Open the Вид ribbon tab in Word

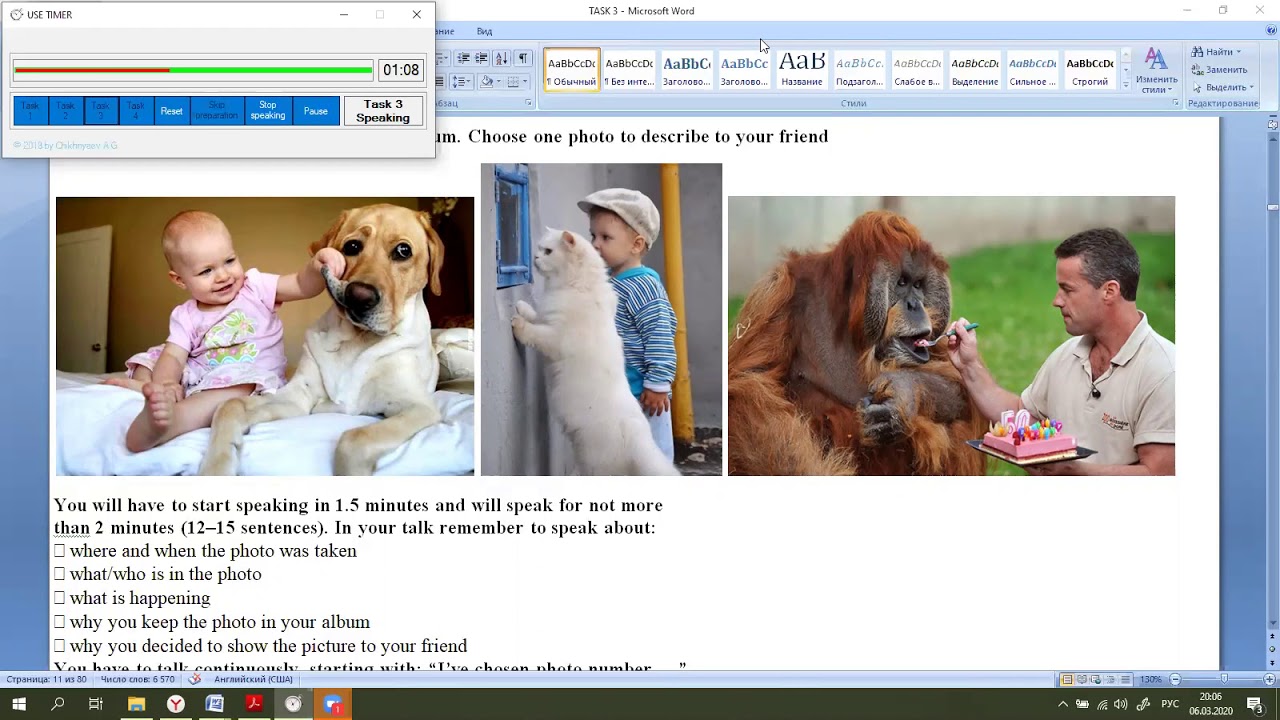(484, 32)
